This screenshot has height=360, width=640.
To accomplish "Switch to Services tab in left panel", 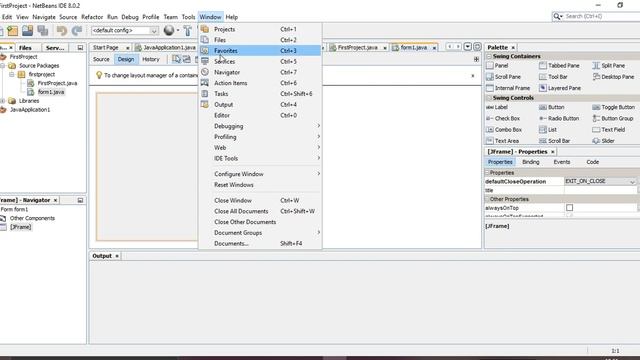I will point(55,48).
